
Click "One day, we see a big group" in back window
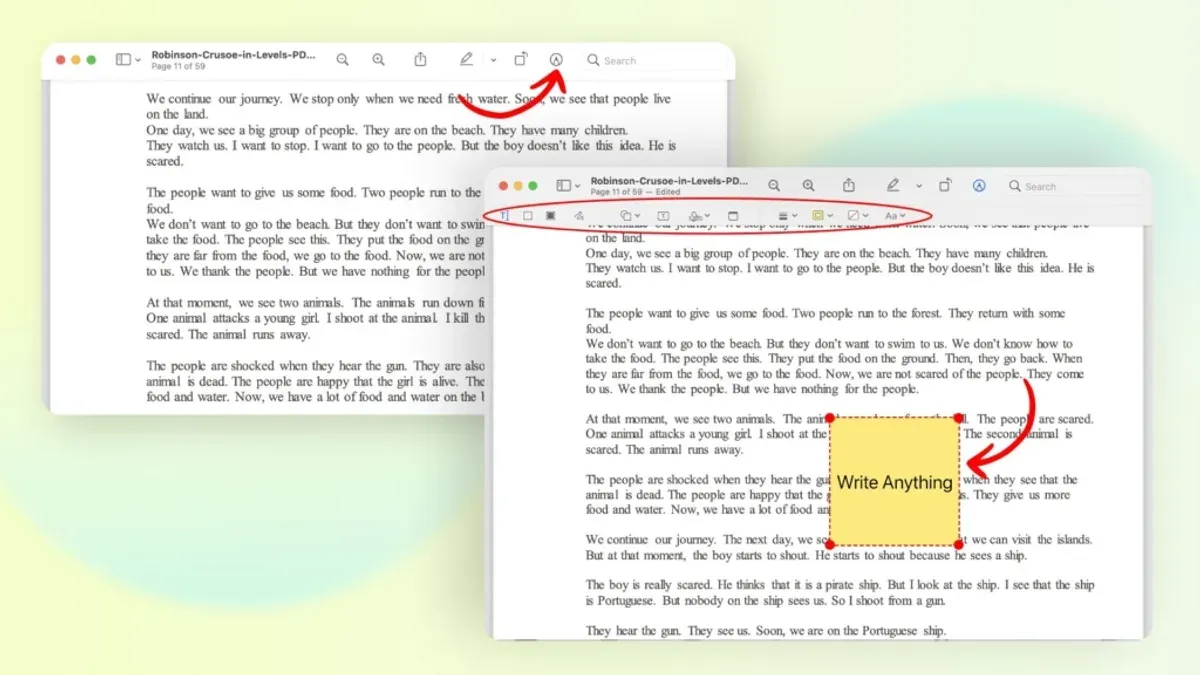387,130
